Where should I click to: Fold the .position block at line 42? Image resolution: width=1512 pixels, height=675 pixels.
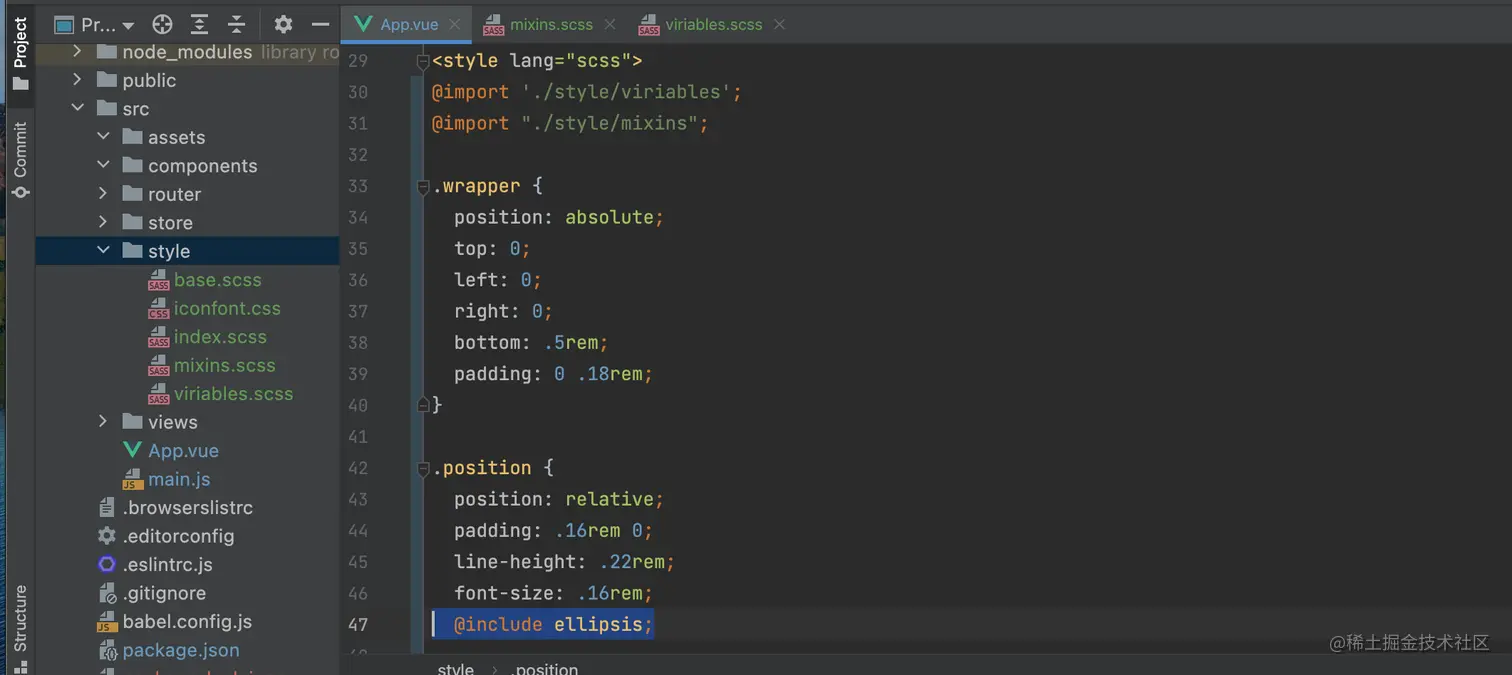coord(423,468)
